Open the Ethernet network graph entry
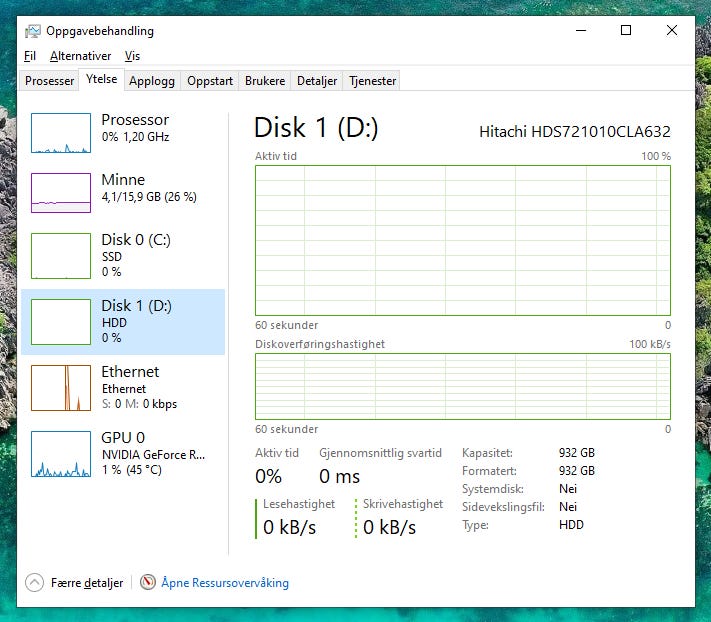This screenshot has width=711, height=622. [123, 388]
